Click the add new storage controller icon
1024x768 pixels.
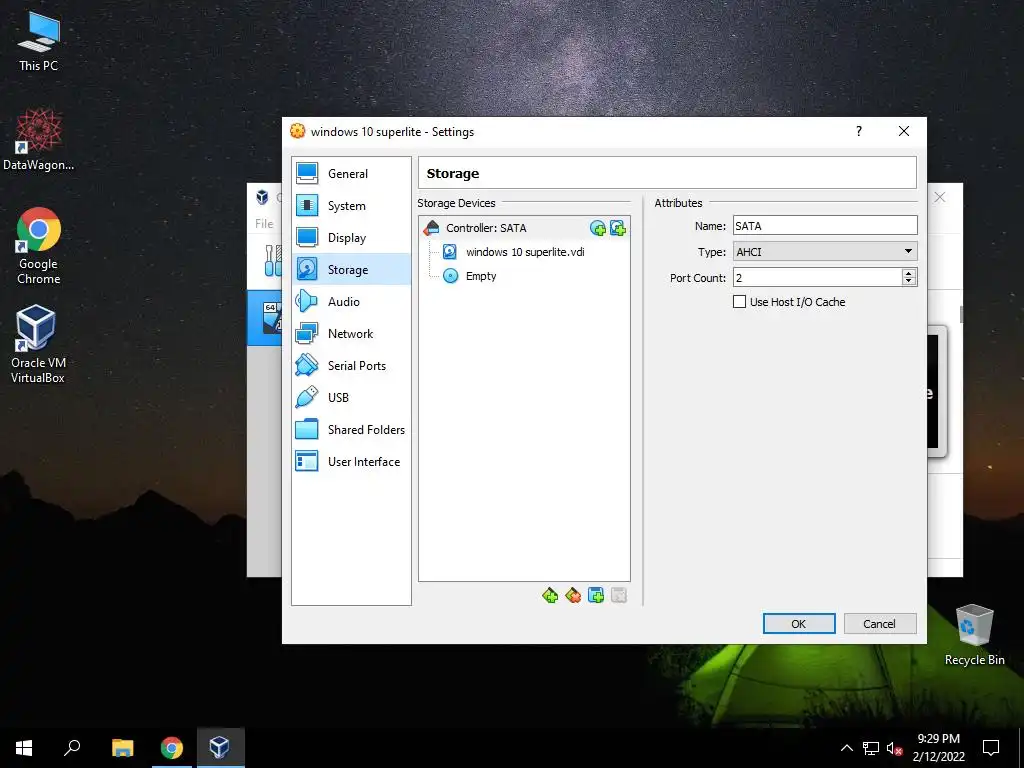tap(550, 595)
